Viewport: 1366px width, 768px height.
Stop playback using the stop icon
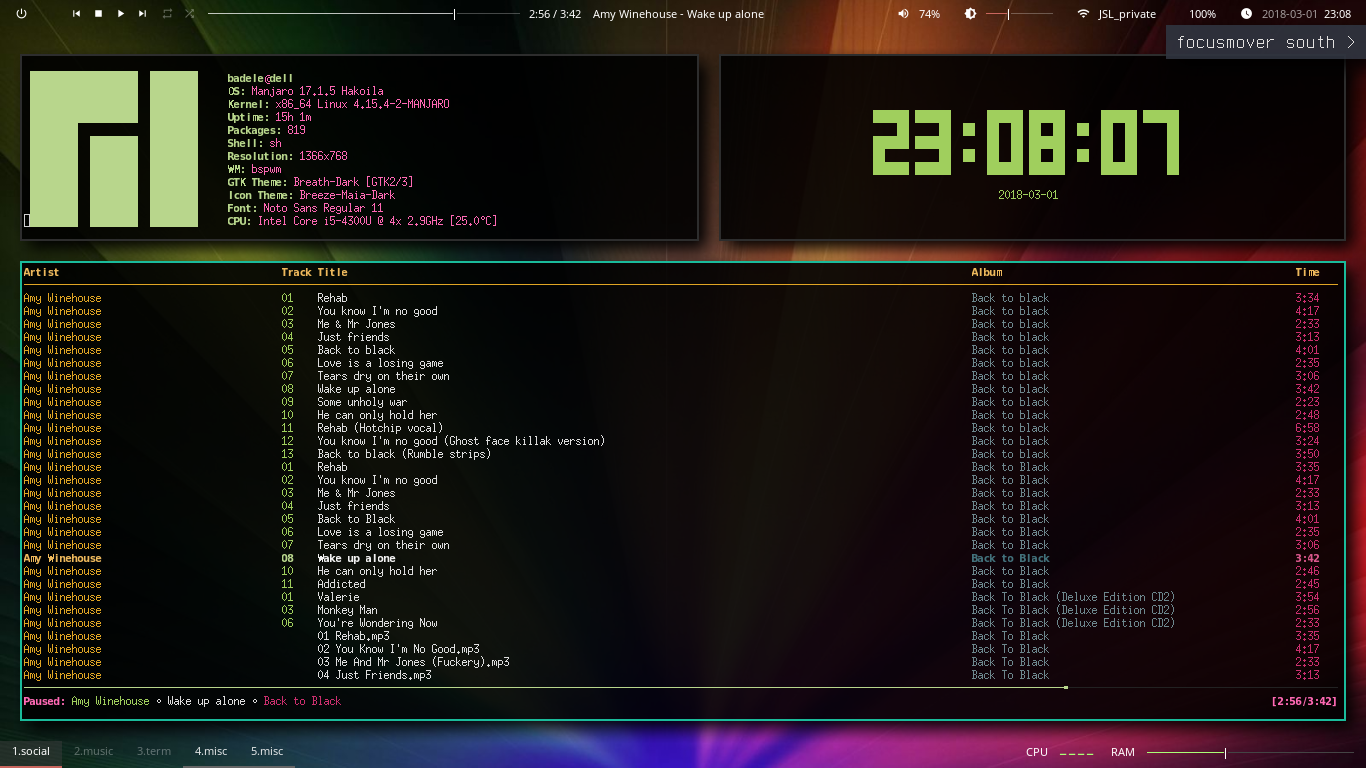pyautogui.click(x=98, y=14)
